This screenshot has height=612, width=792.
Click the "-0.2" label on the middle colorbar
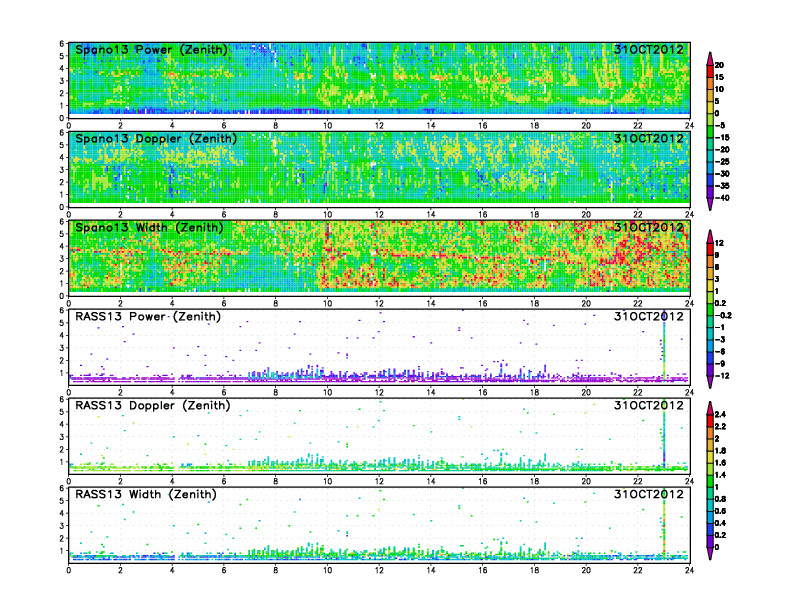[x=723, y=316]
